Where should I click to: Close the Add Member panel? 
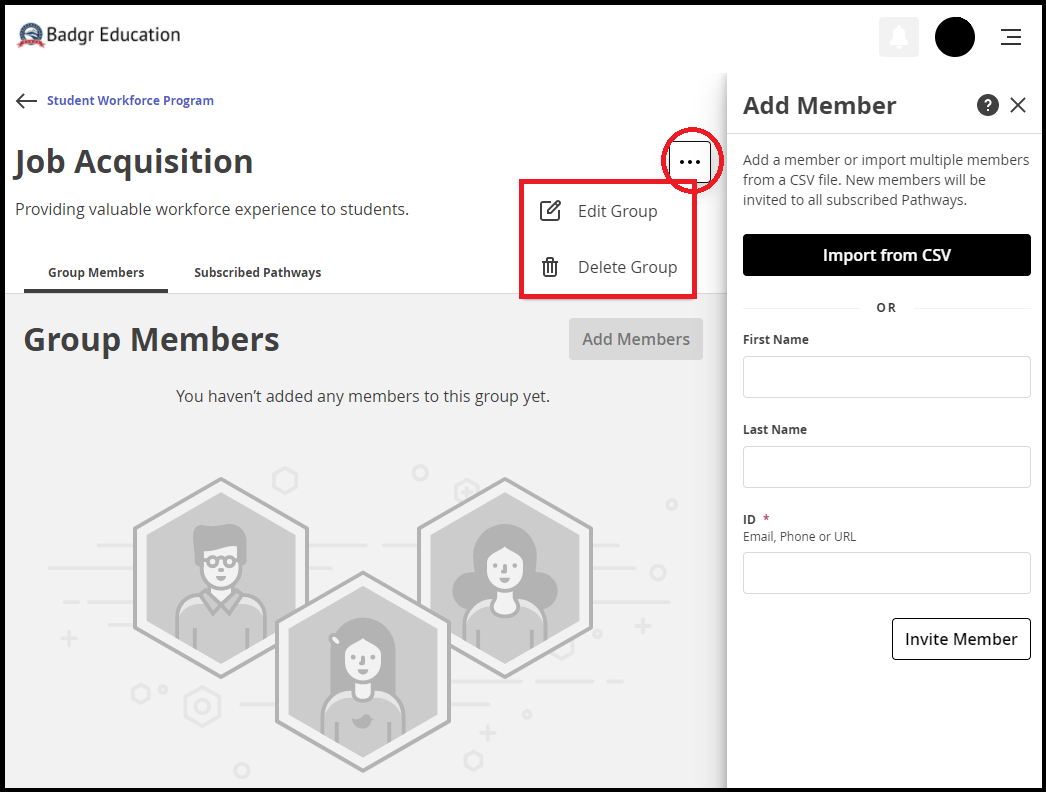[1018, 105]
